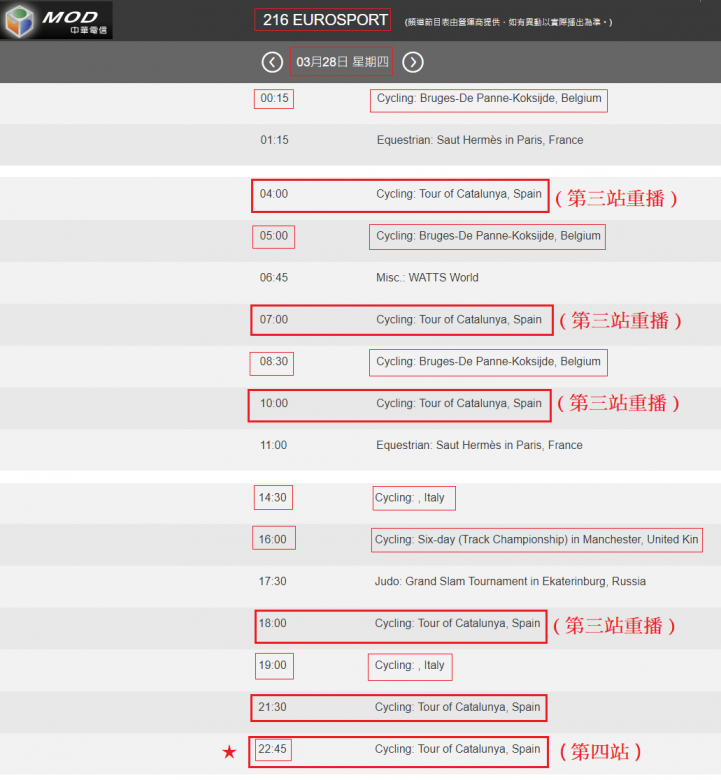Click the 05:00 time cell
The width and height of the screenshot is (721, 780).
click(274, 236)
